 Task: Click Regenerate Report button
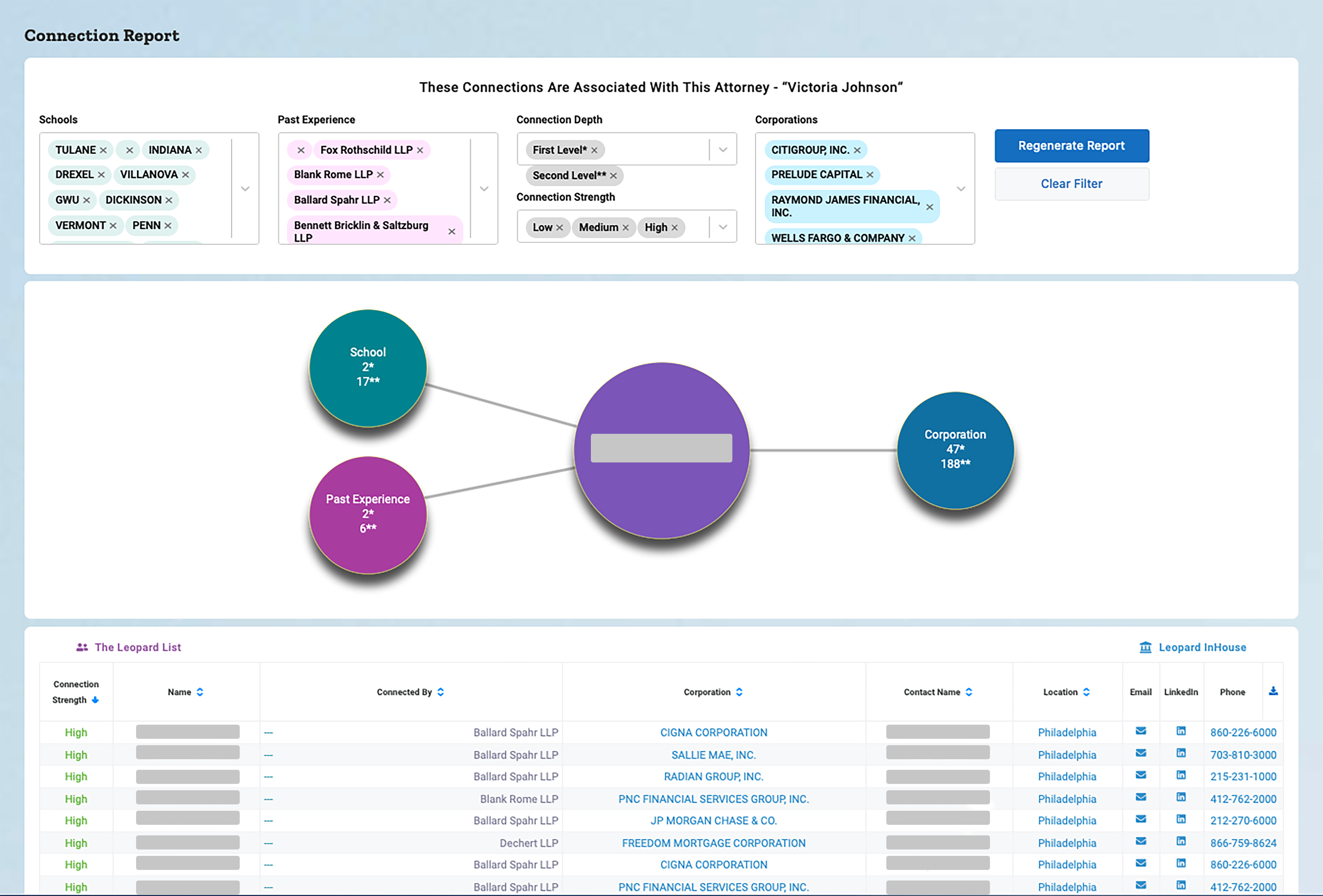[x=1071, y=145]
